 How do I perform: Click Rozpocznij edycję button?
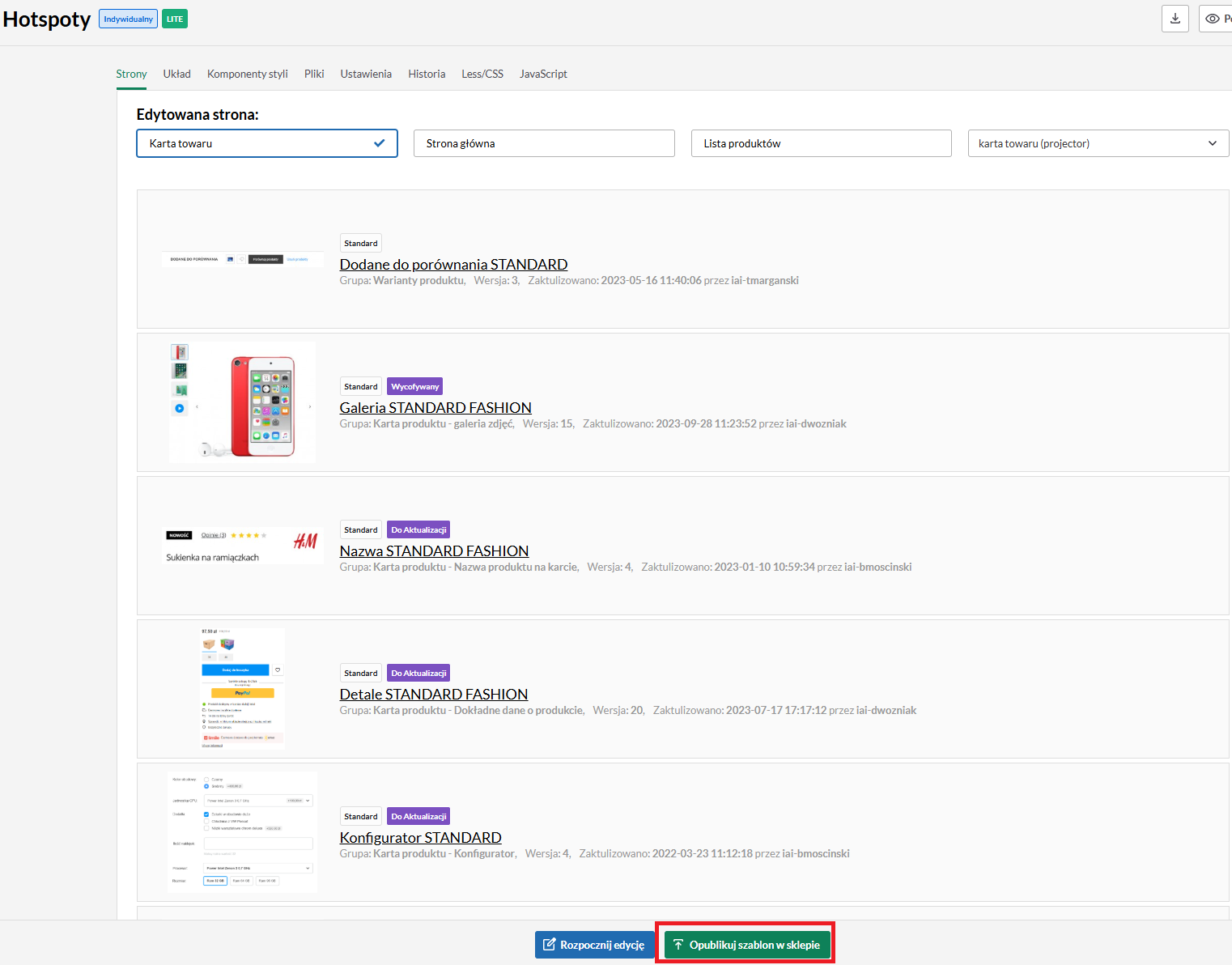(x=594, y=945)
